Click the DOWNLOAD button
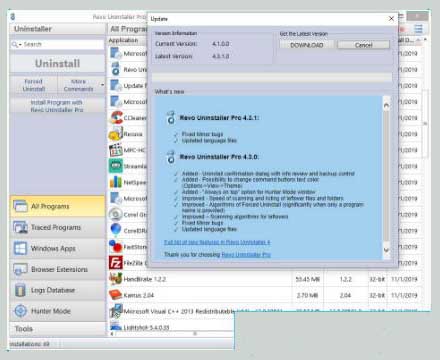Viewport: 440px width, 360px height. coord(307,45)
